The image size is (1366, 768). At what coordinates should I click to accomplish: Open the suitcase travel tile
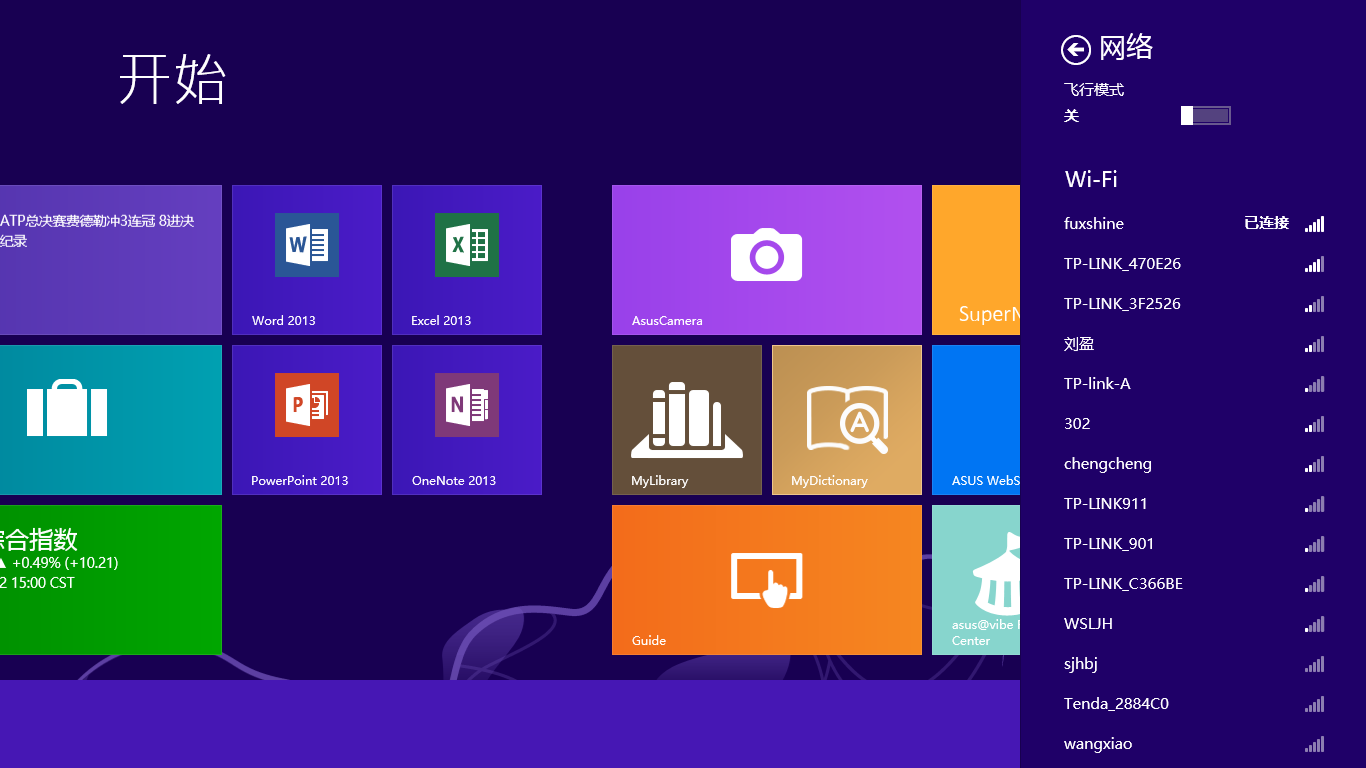click(x=110, y=419)
